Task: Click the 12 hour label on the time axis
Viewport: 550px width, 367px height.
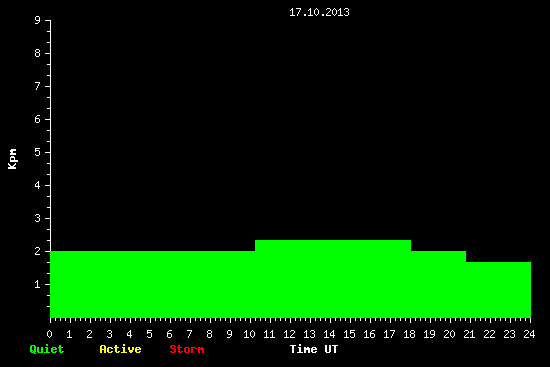Action: pyautogui.click(x=289, y=334)
